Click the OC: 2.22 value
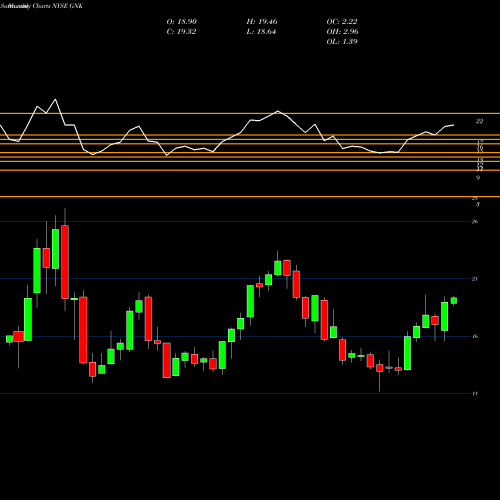This screenshot has height=500, width=500. point(342,22)
